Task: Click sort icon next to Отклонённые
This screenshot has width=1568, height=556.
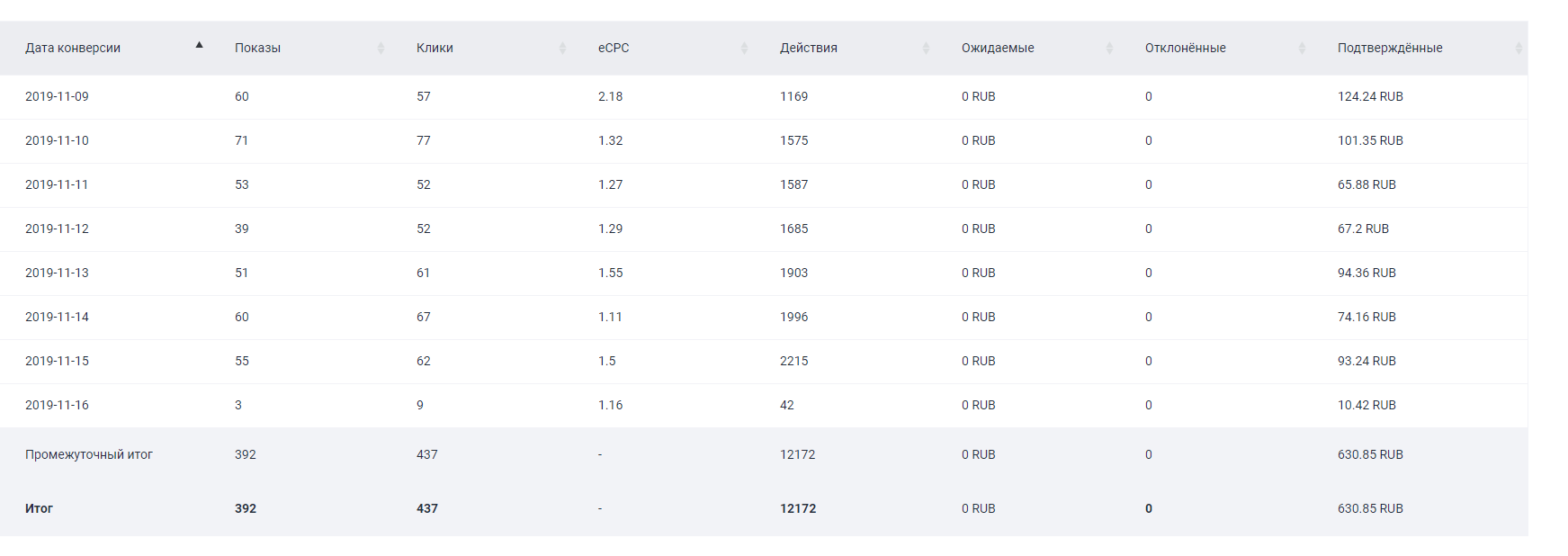Action: [x=1302, y=49]
